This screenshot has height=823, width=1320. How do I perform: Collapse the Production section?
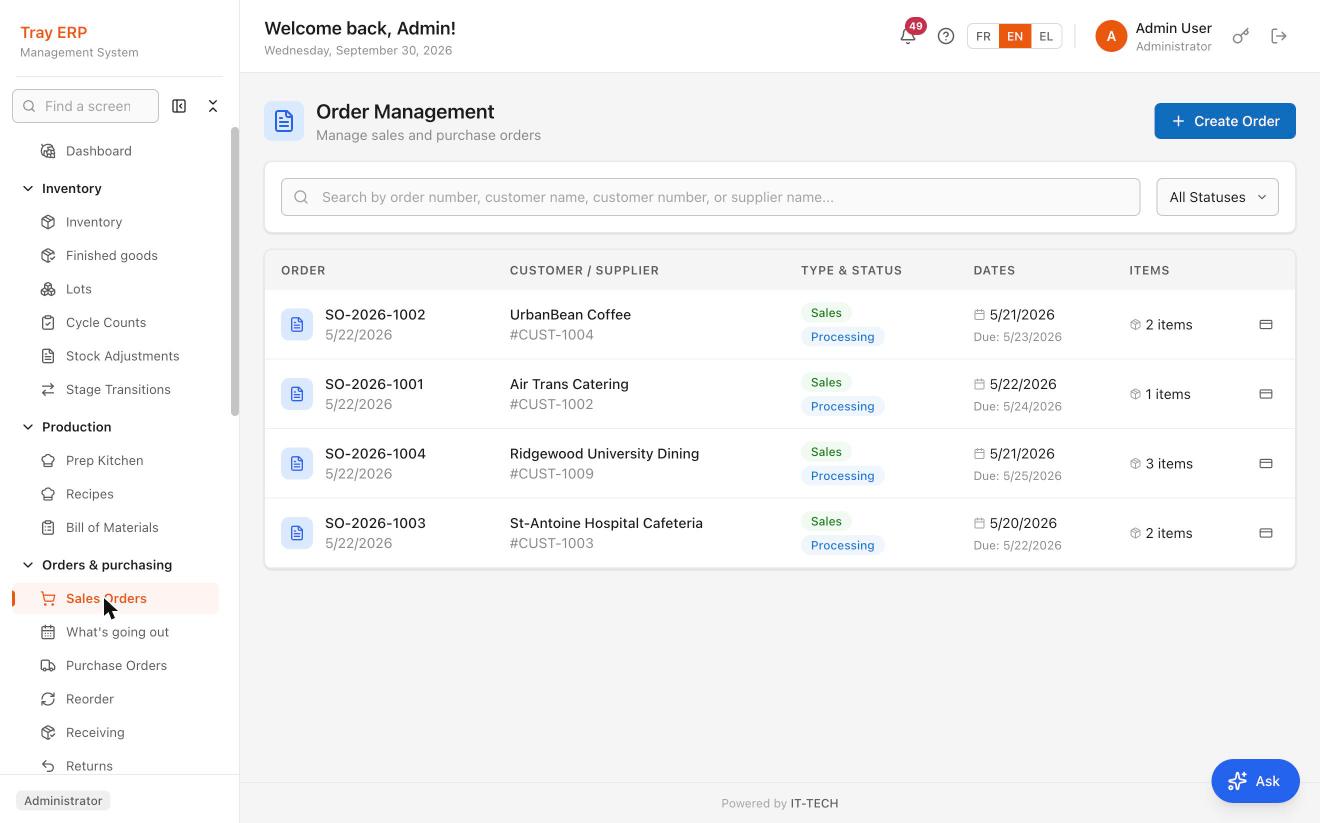coord(66,426)
